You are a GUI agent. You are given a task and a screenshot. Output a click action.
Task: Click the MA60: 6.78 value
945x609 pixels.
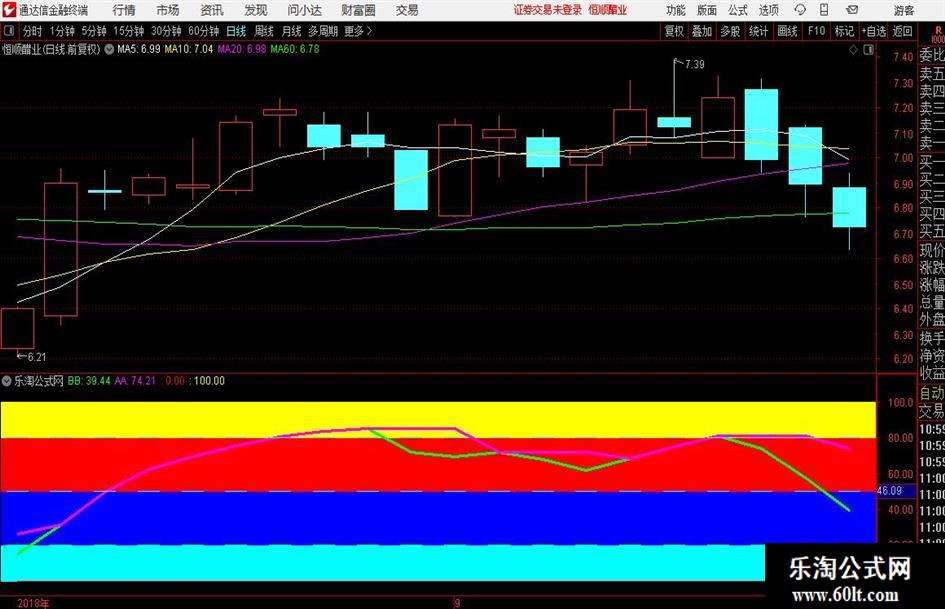[295, 49]
